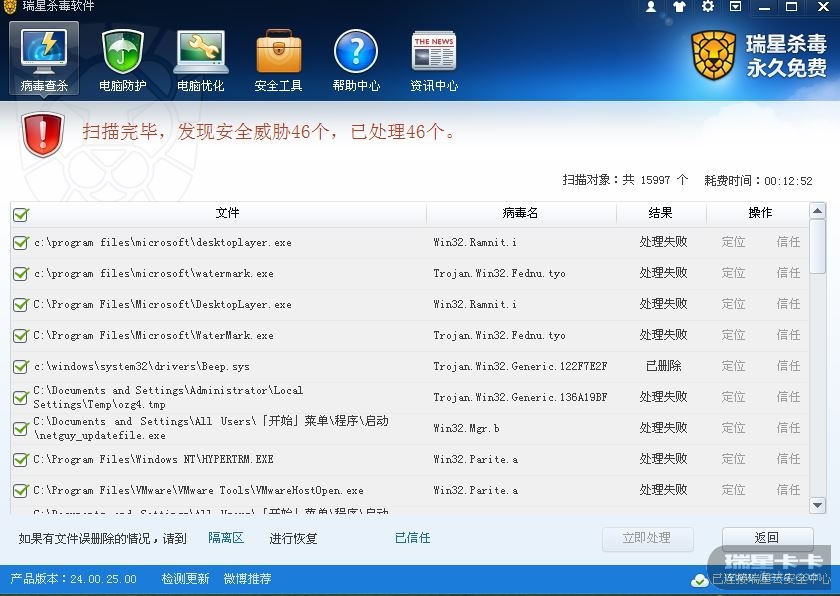The width and height of the screenshot is (840, 596).
Task: Click 定位 for c:\program files desktoplayer.exe
Action: [733, 242]
